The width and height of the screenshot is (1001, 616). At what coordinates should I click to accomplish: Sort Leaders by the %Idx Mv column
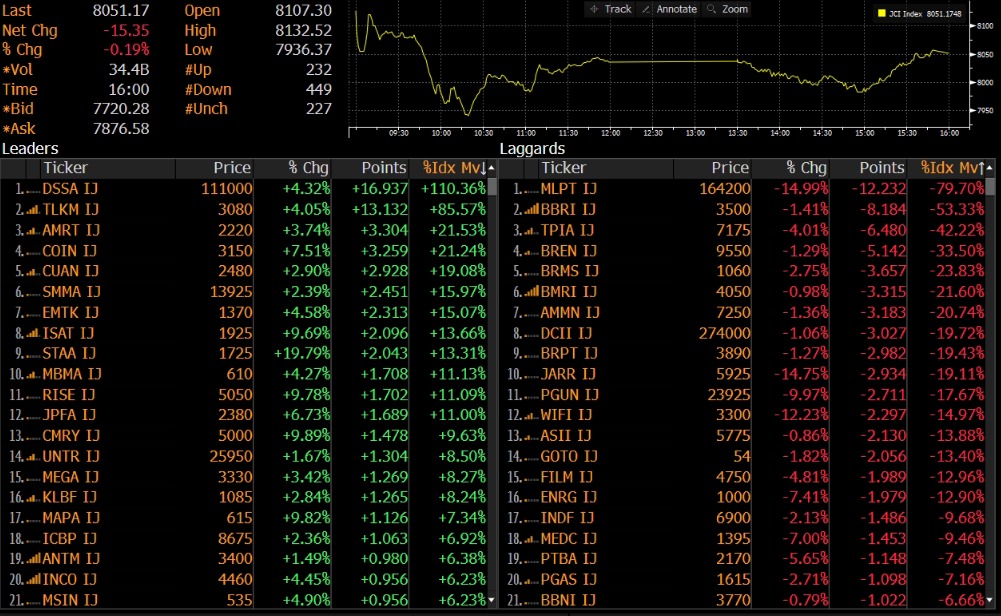[x=453, y=168]
